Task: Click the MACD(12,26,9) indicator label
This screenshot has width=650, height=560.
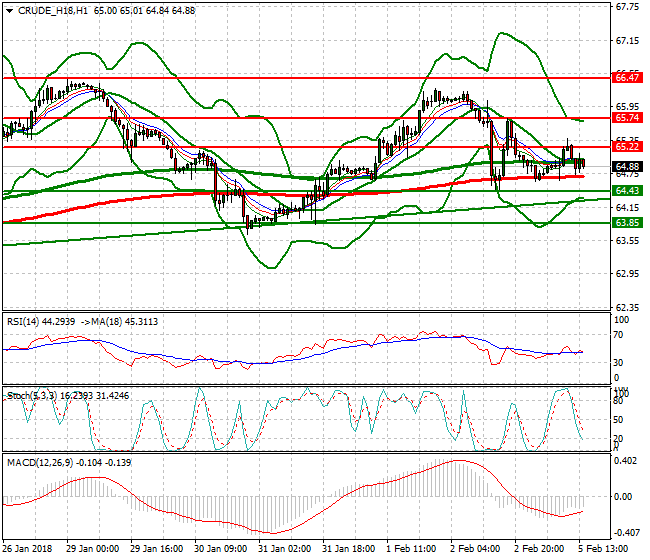Action: point(40,463)
